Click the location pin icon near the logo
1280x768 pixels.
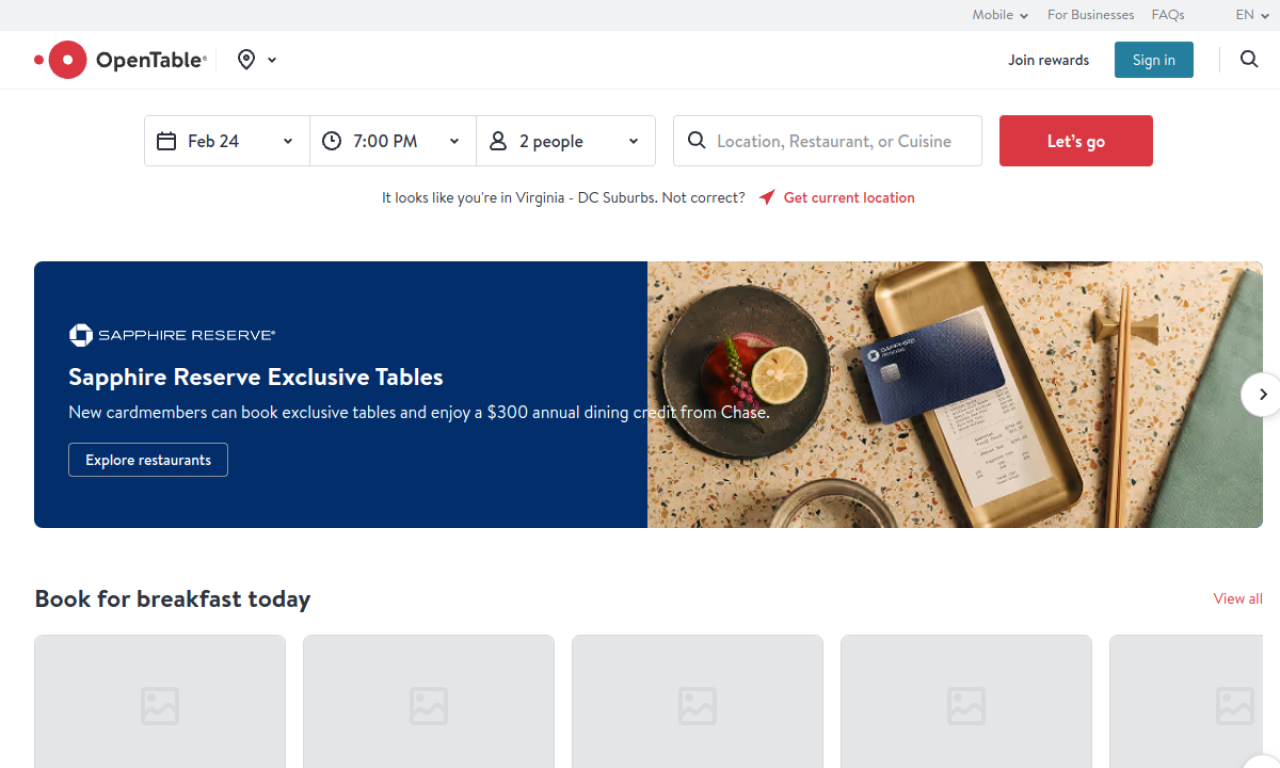tap(245, 59)
